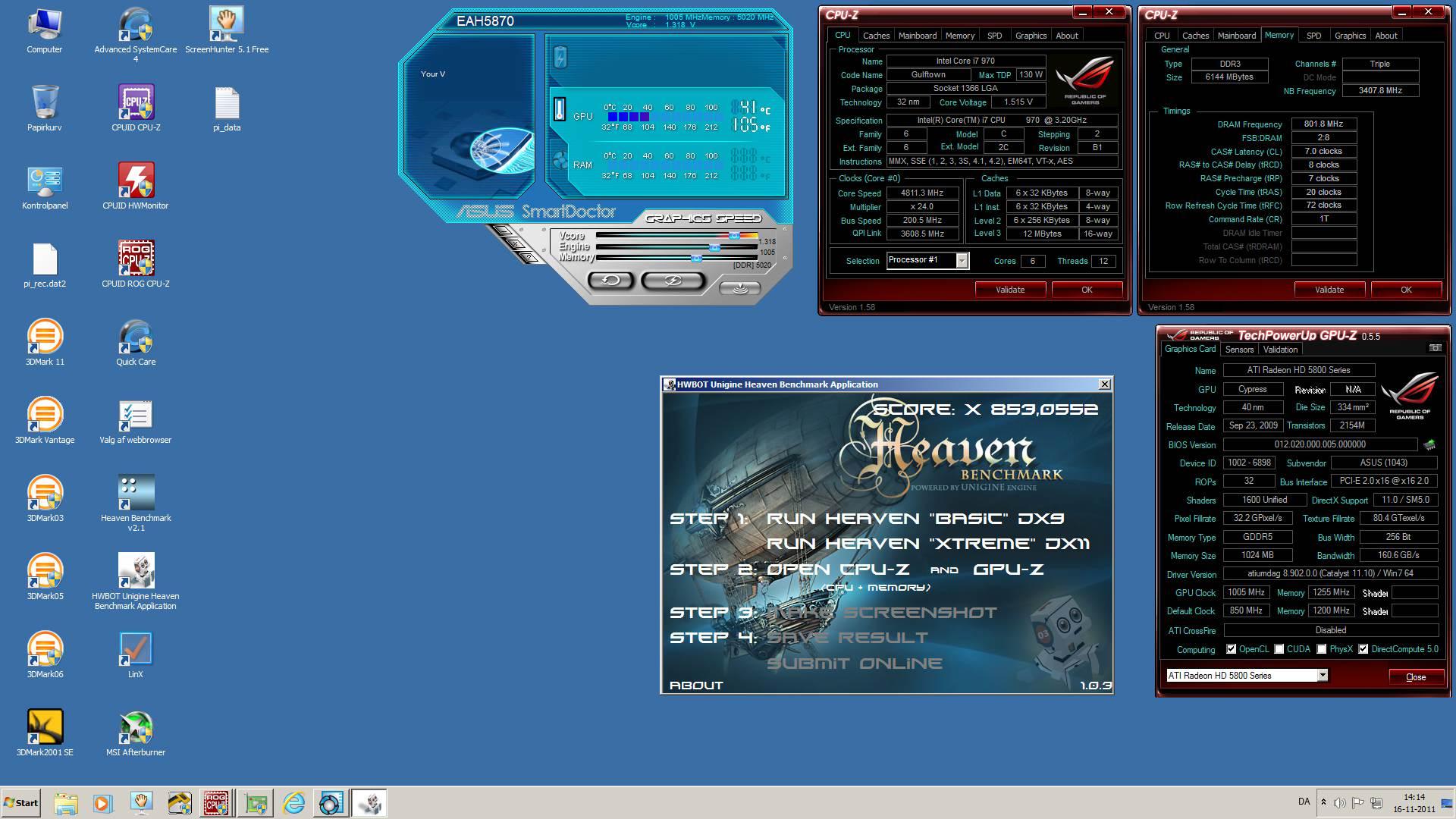Open Advanced SystemCare 4 shortcut
The image size is (1456, 819).
click(136, 35)
